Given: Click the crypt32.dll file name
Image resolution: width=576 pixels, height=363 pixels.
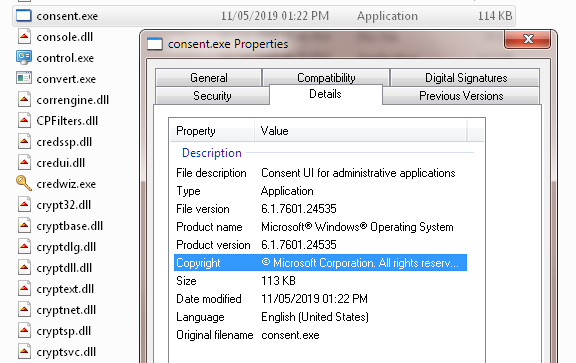Looking at the screenshot, I should click(64, 205).
